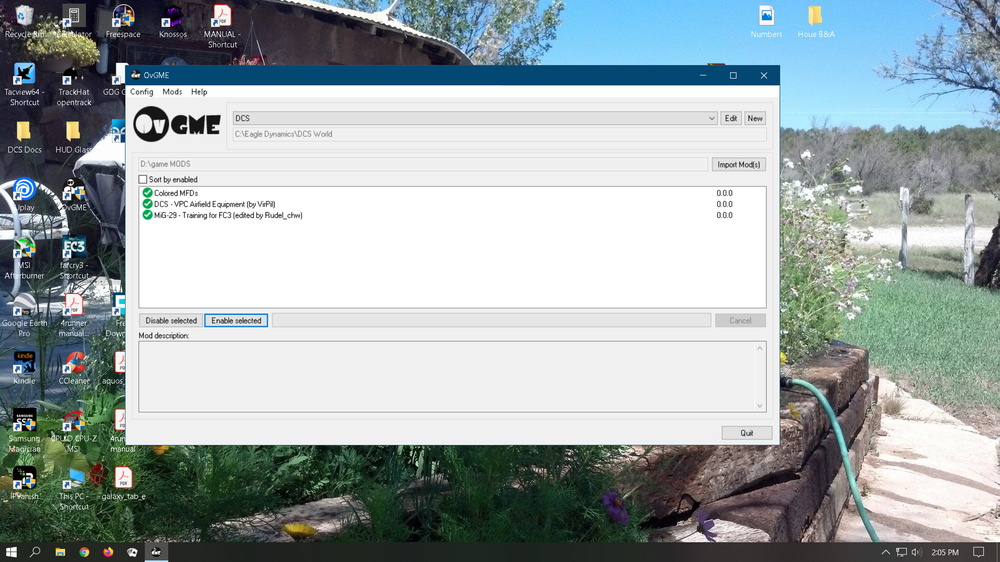
Task: Click green check icon beside VPC Airfield Equipment
Action: [x=147, y=204]
